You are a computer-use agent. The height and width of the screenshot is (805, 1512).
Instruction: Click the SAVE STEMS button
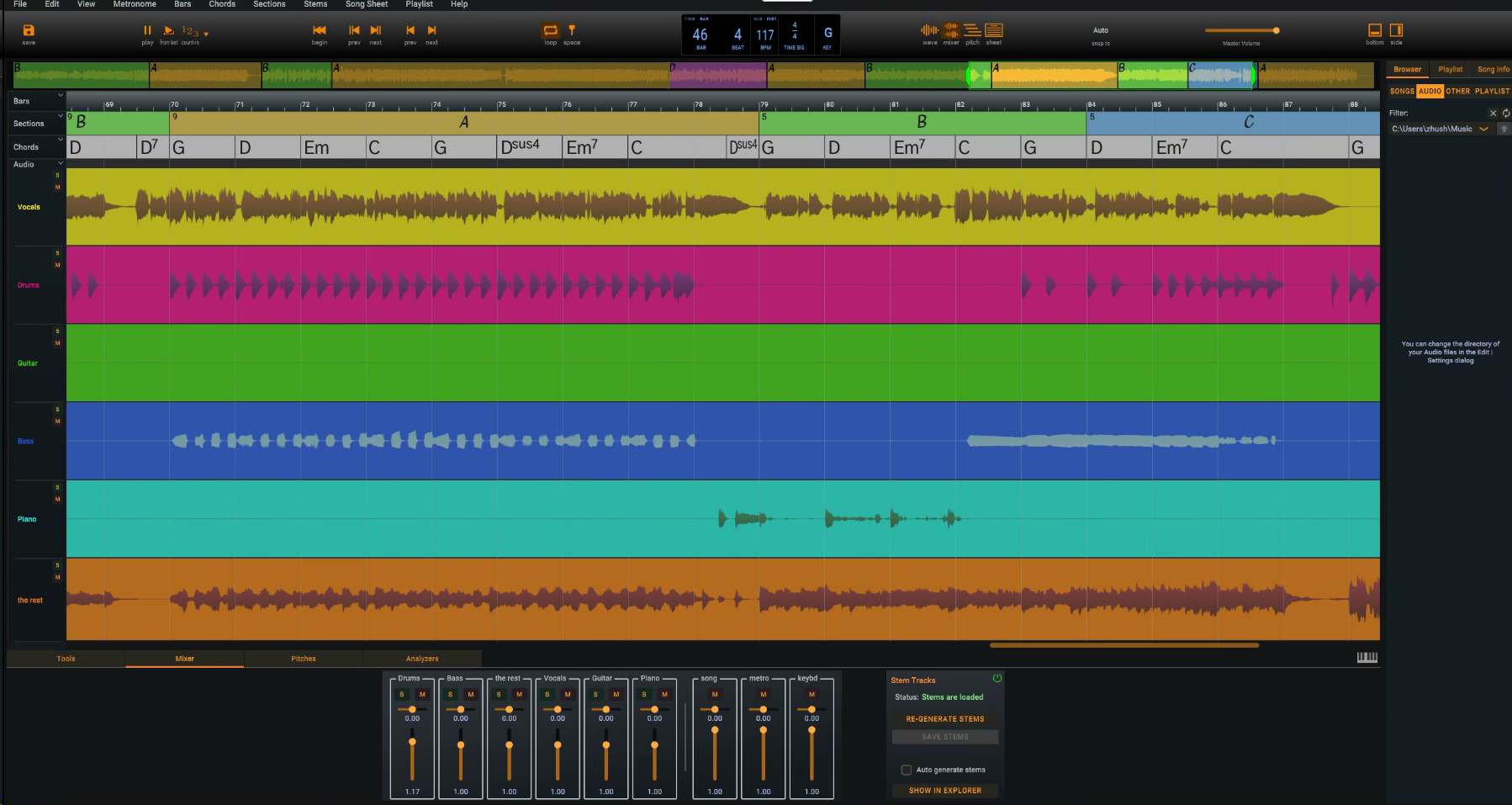click(945, 737)
